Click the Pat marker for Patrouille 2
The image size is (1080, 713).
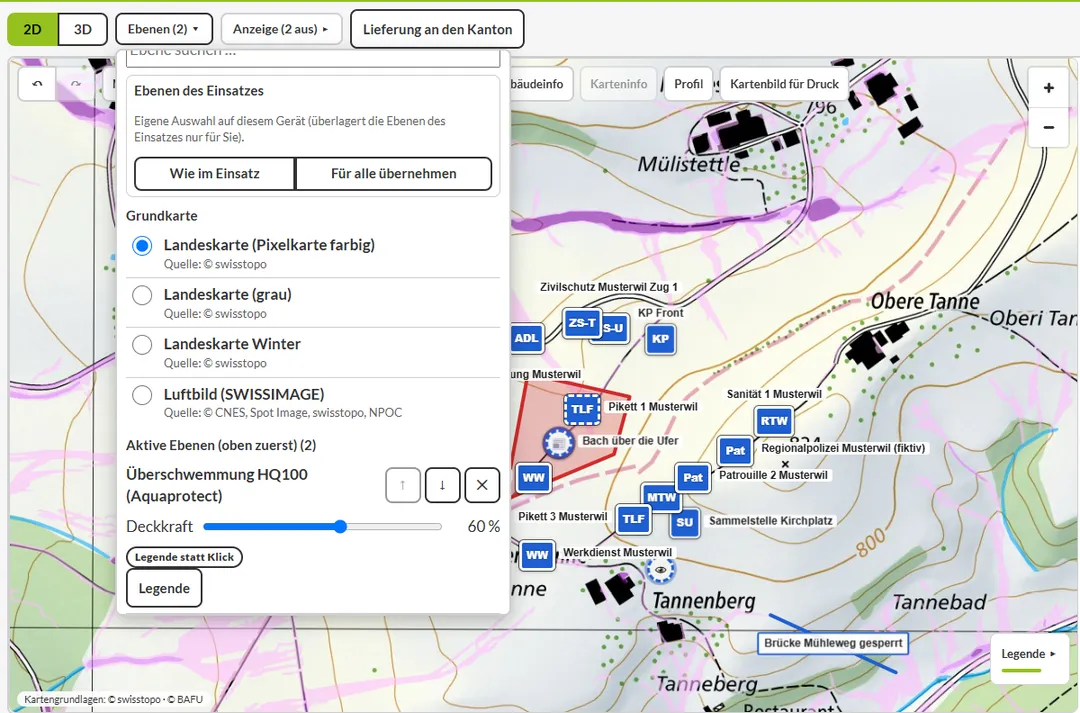coord(693,477)
